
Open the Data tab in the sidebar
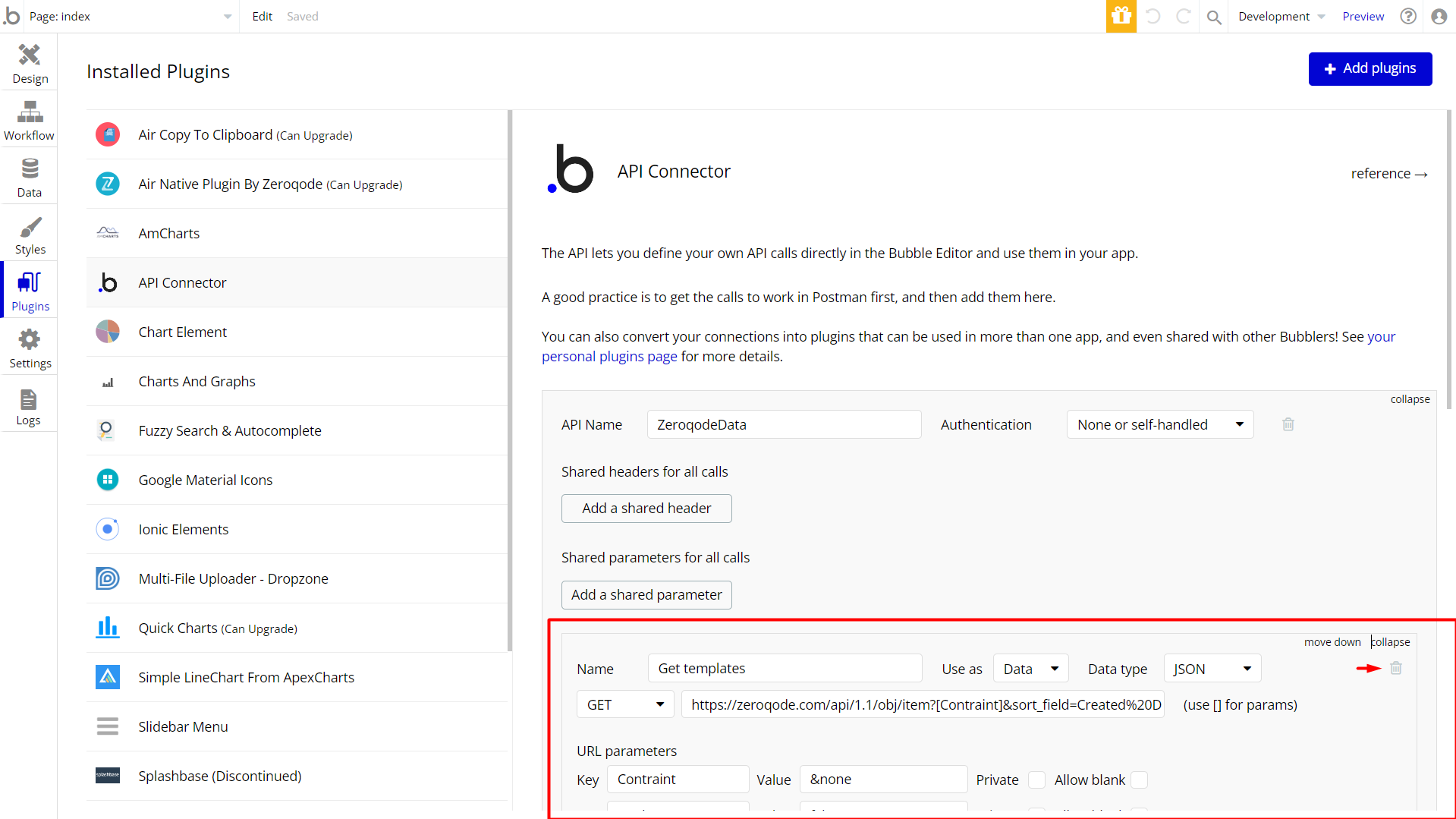pos(29,177)
